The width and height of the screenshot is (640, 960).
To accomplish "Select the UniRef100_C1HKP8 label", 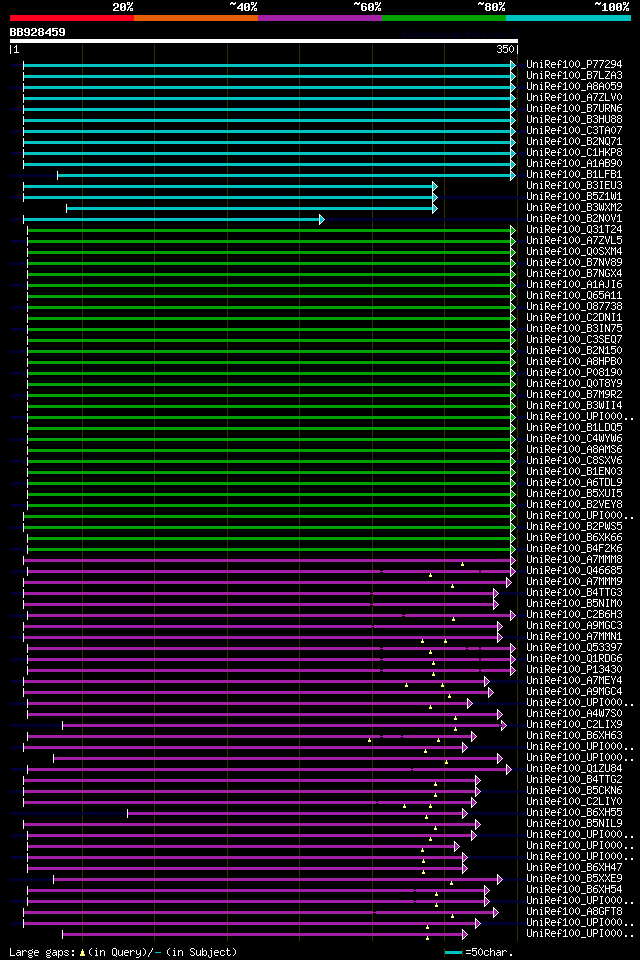I will pyautogui.click(x=574, y=152).
